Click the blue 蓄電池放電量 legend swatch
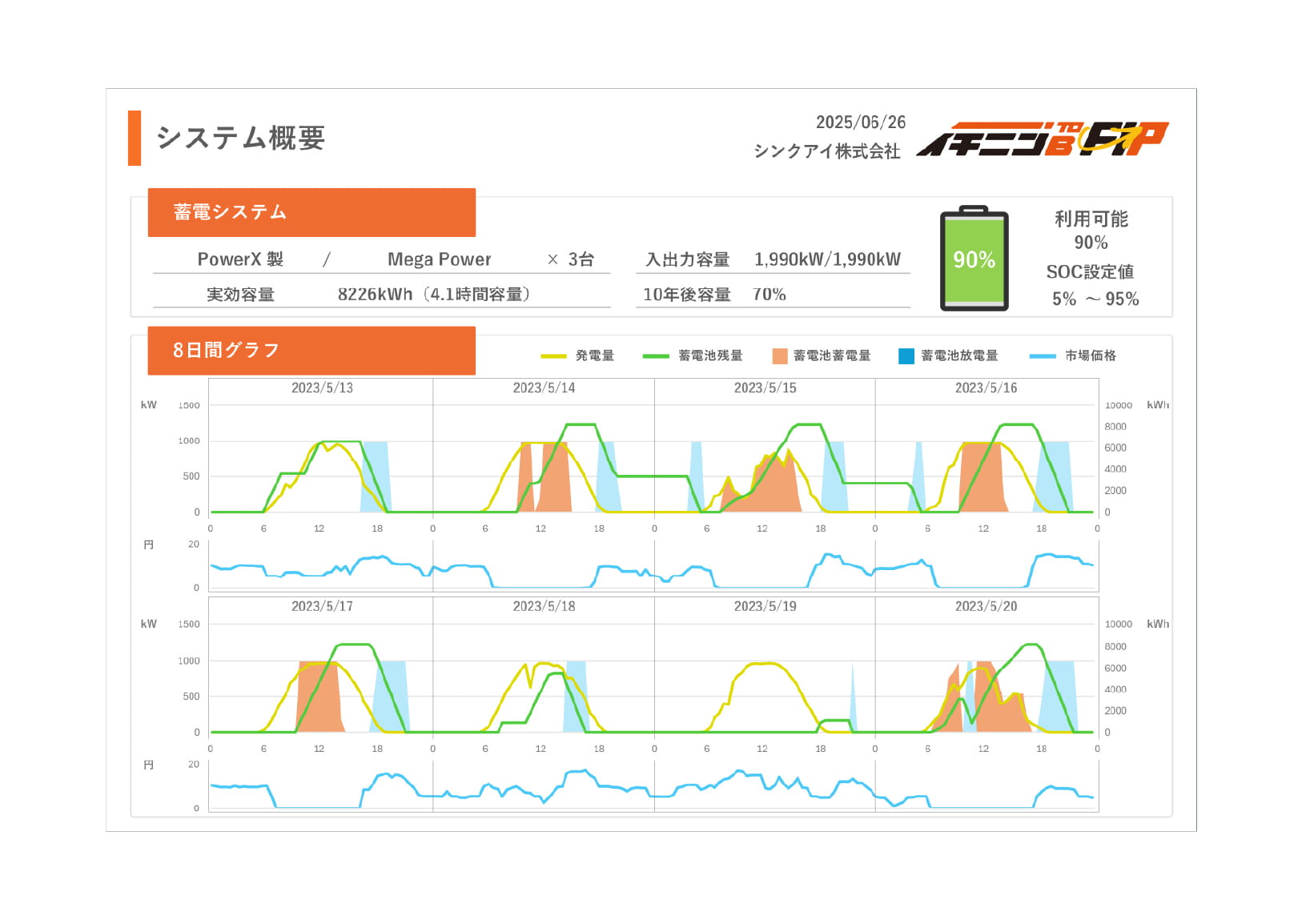Image resolution: width=1306 pixels, height=924 pixels. point(906,356)
